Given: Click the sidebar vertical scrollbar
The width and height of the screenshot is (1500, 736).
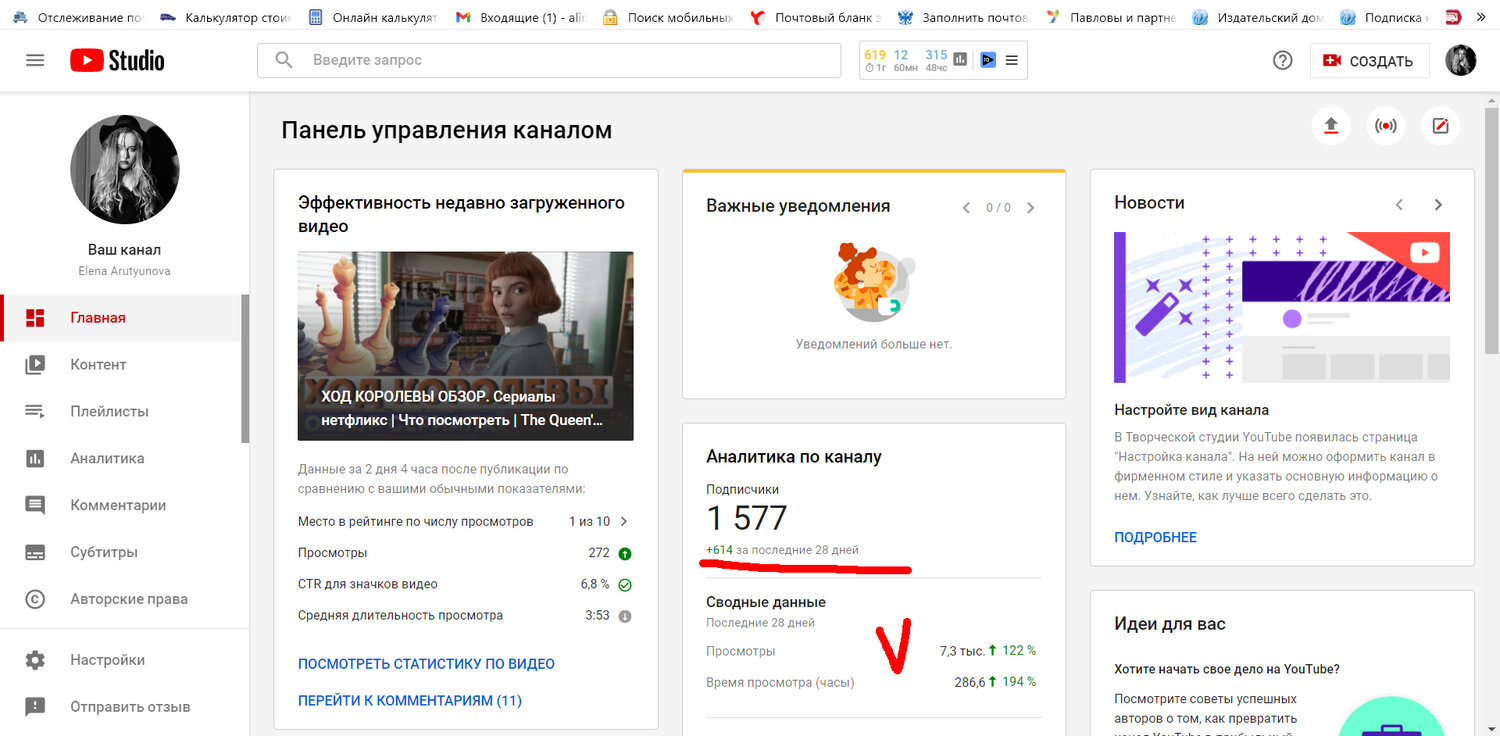Looking at the screenshot, I should pos(245,368).
